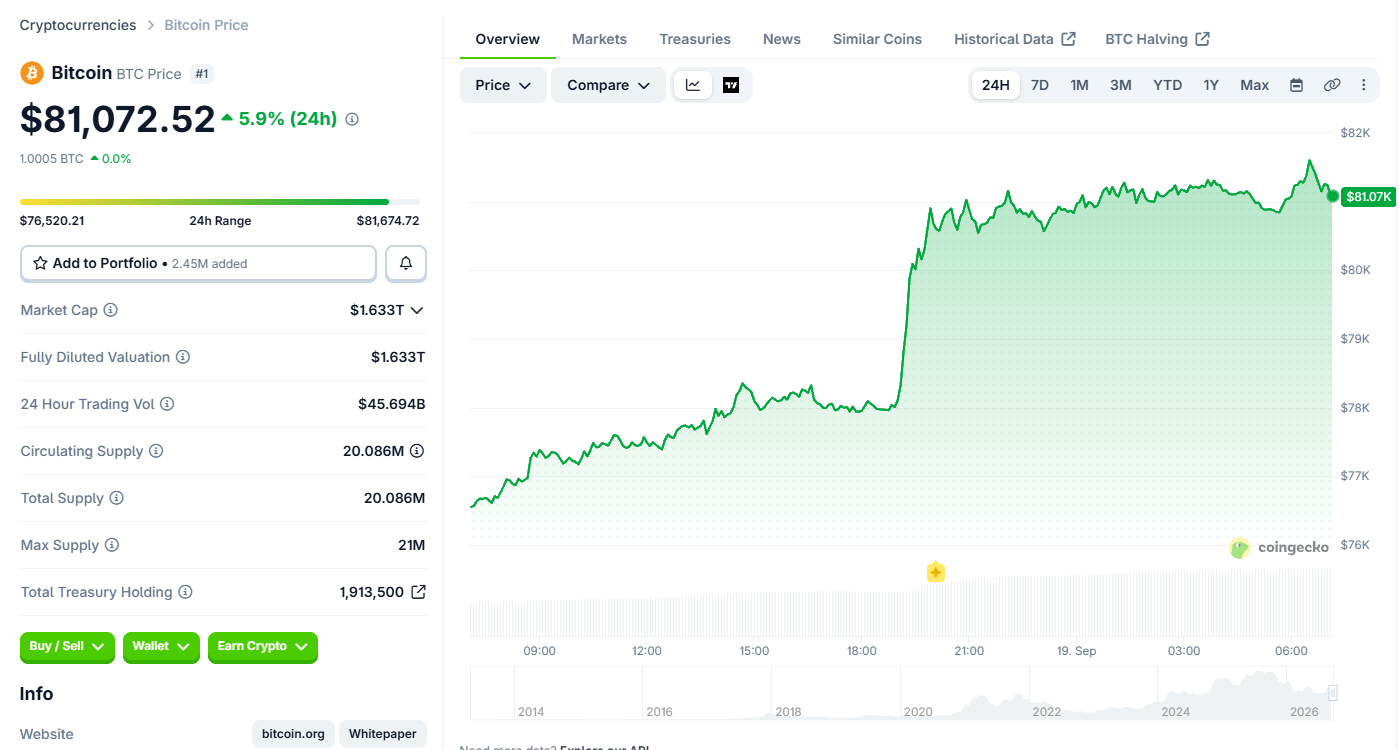Switch to TradingView chart icon
This screenshot has width=1399, height=750.
point(731,85)
